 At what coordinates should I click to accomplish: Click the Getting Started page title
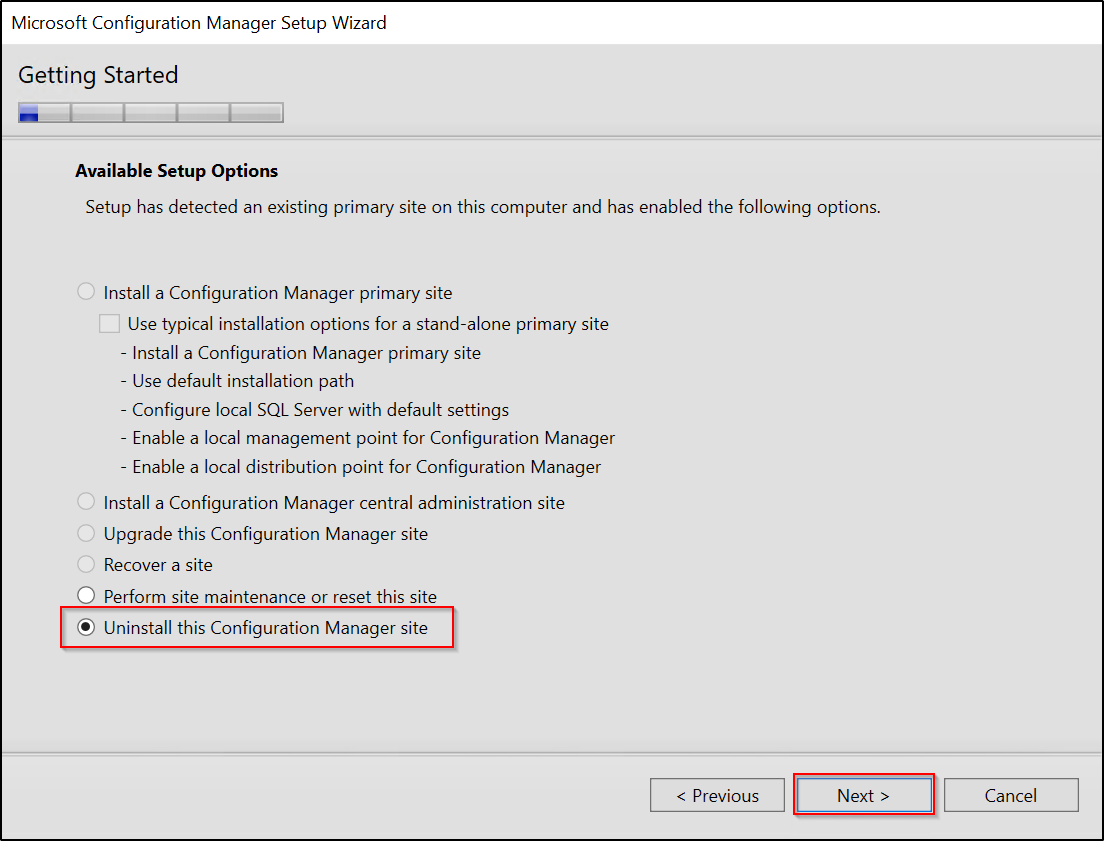(98, 75)
